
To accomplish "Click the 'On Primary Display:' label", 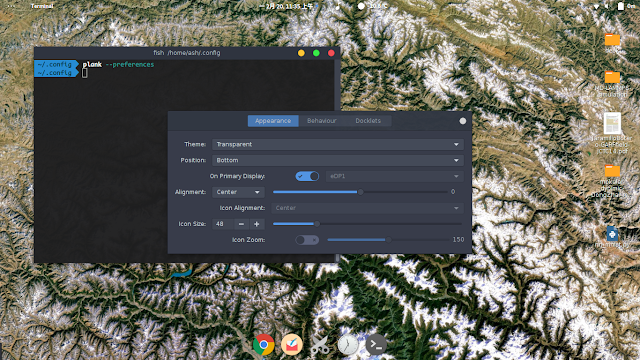I will 237,176.
